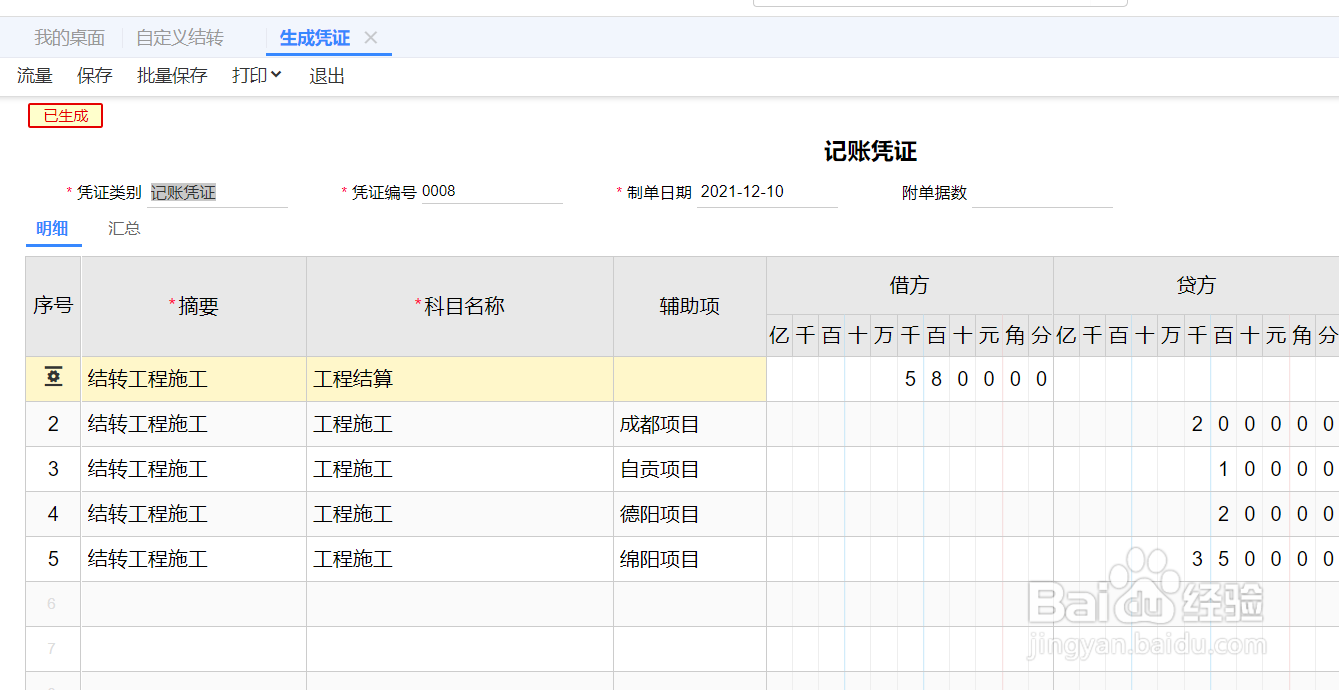Open the 制单日期 date field

tap(766, 192)
